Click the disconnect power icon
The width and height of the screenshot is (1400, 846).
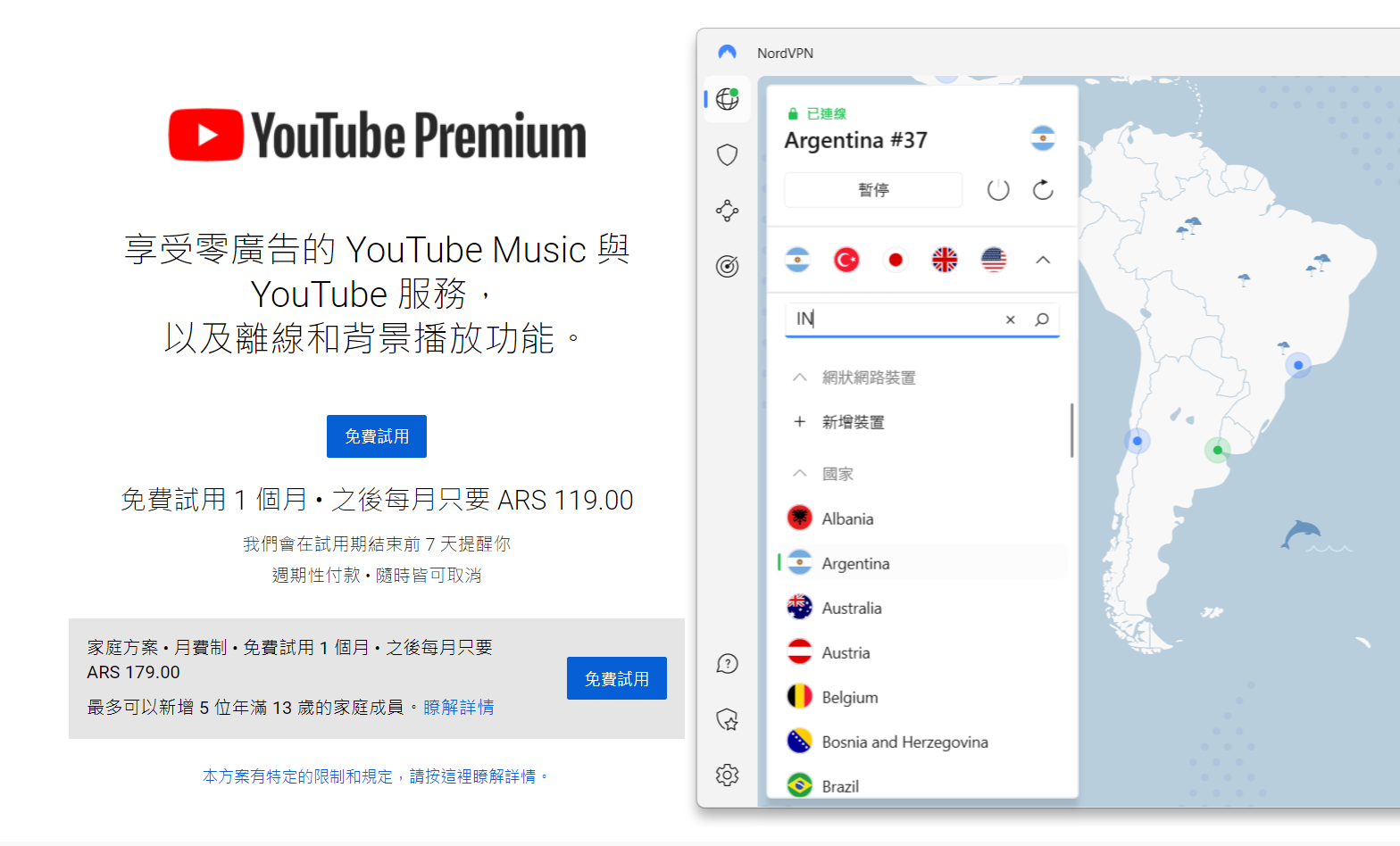(x=997, y=190)
